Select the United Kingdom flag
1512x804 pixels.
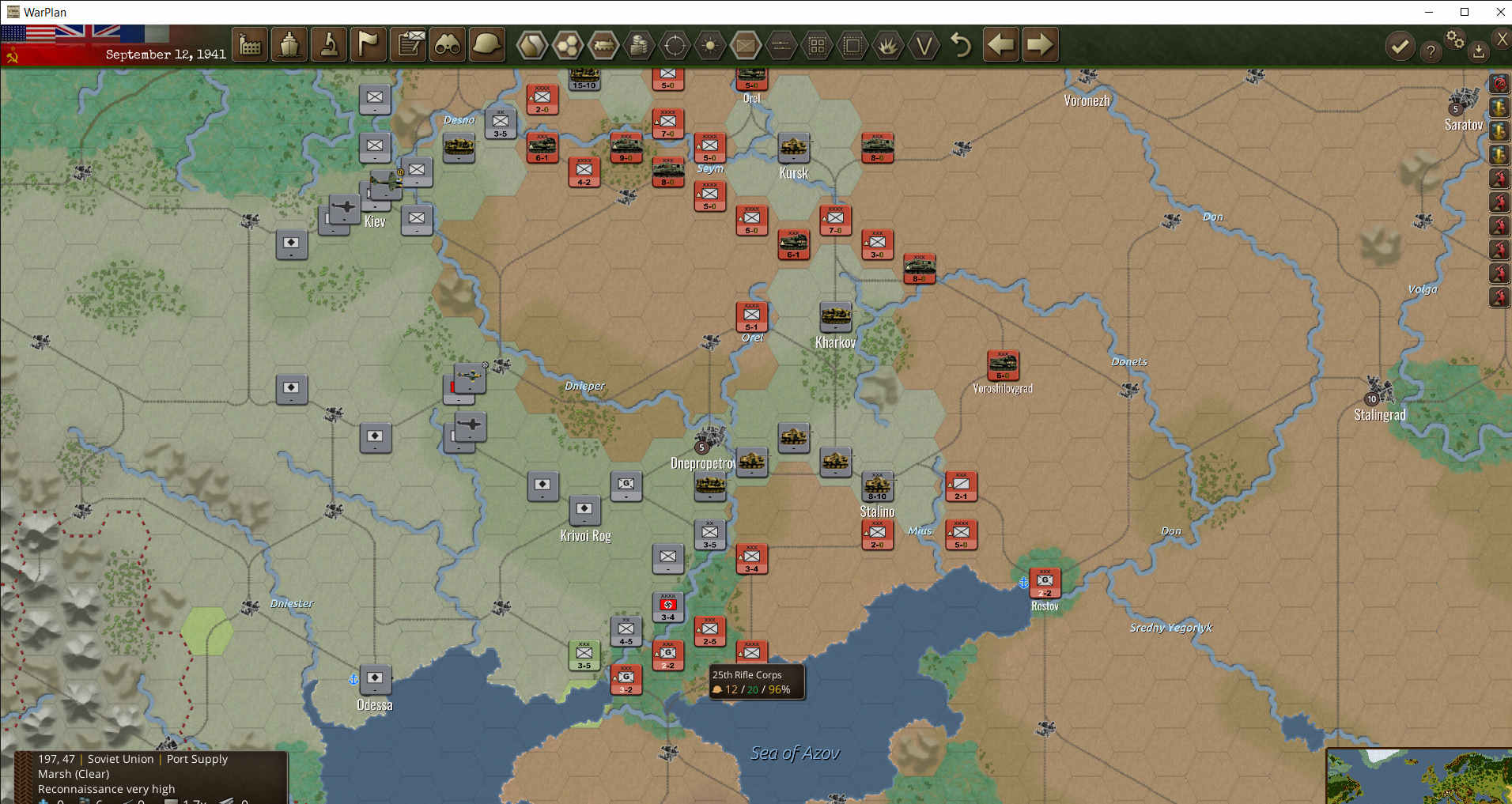click(88, 33)
